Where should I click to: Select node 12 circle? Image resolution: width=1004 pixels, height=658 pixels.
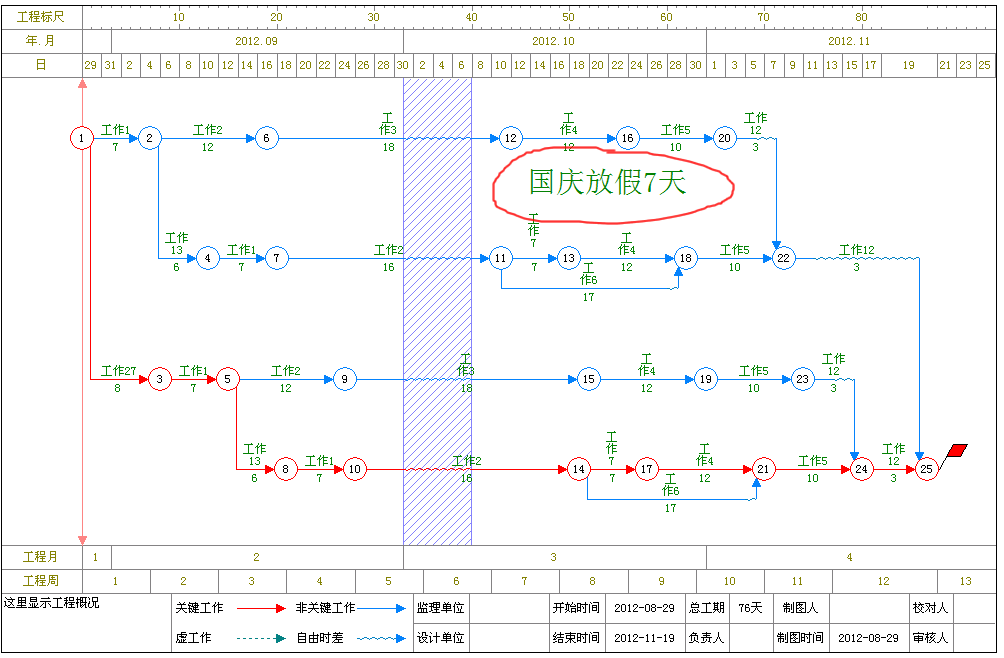click(510, 138)
